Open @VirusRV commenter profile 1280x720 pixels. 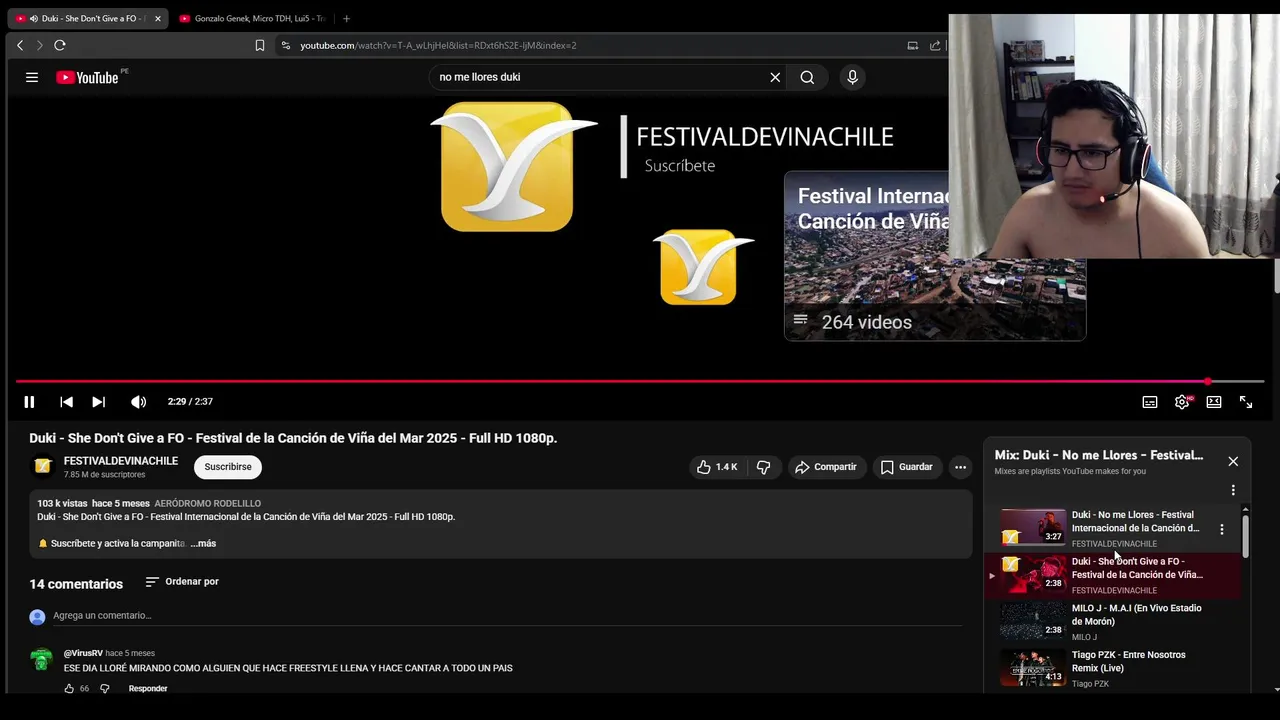tap(83, 653)
